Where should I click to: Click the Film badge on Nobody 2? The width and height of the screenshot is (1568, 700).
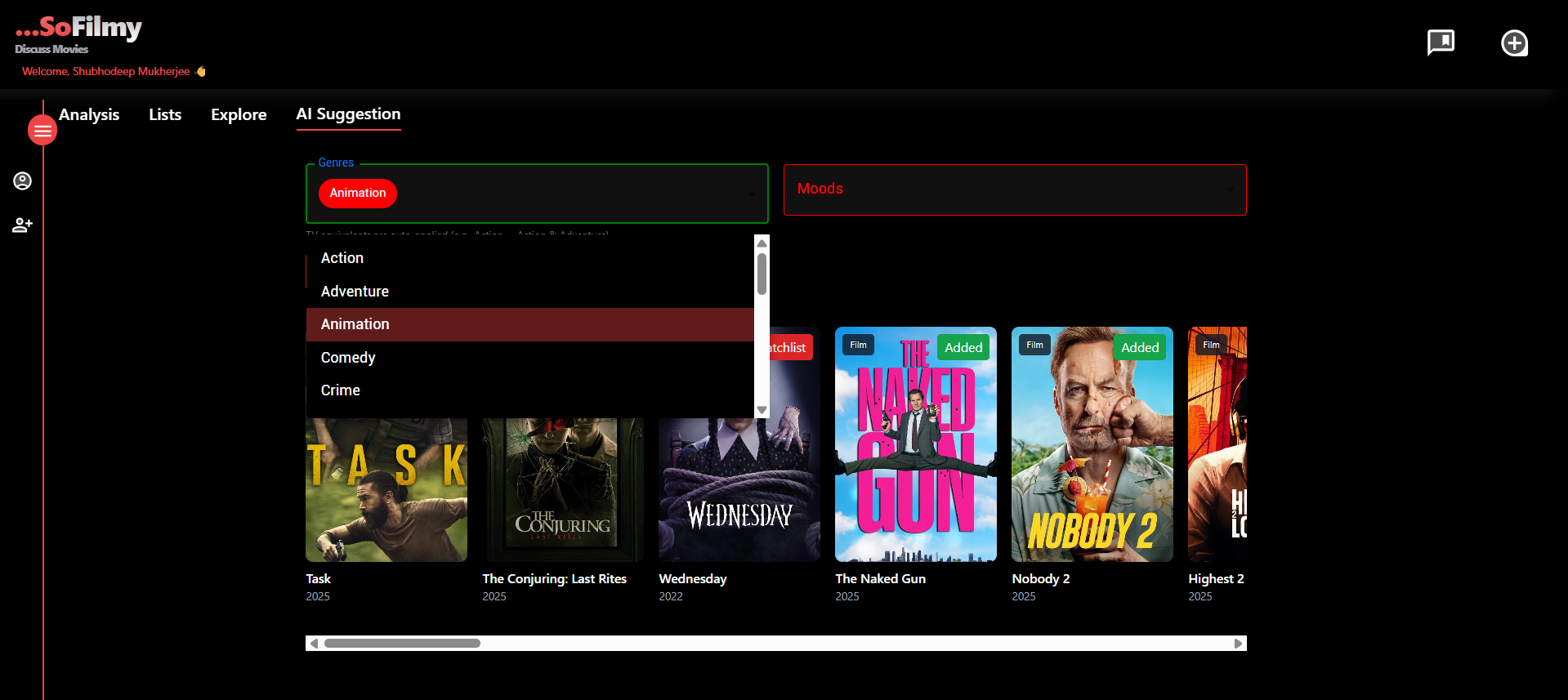(x=1034, y=345)
